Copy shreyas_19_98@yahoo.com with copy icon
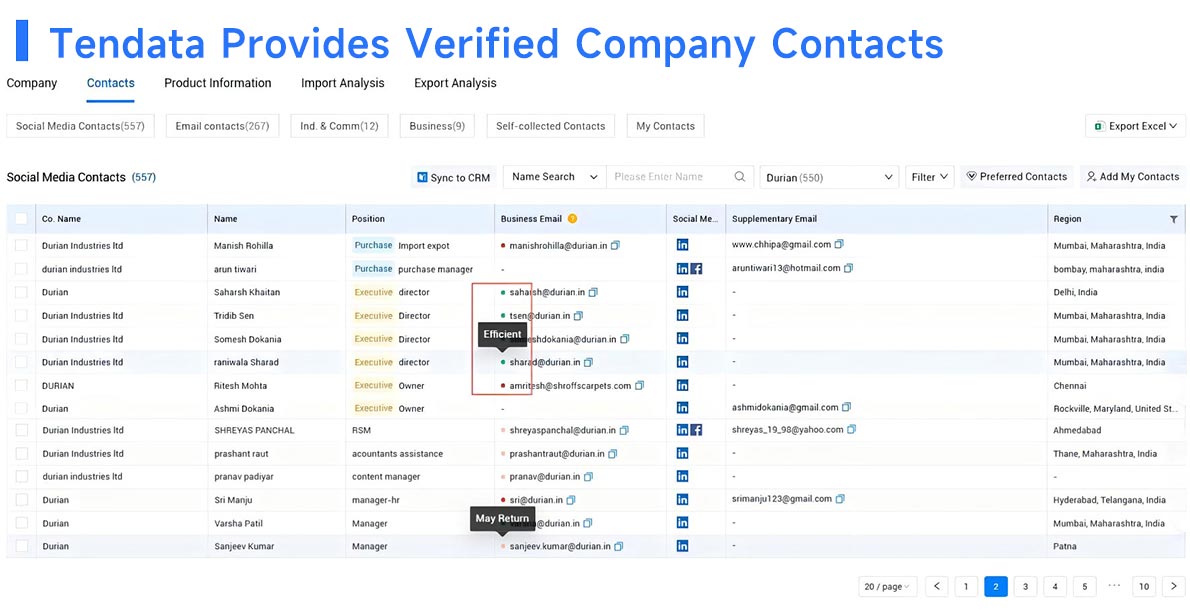The image size is (1190, 611). tap(851, 430)
